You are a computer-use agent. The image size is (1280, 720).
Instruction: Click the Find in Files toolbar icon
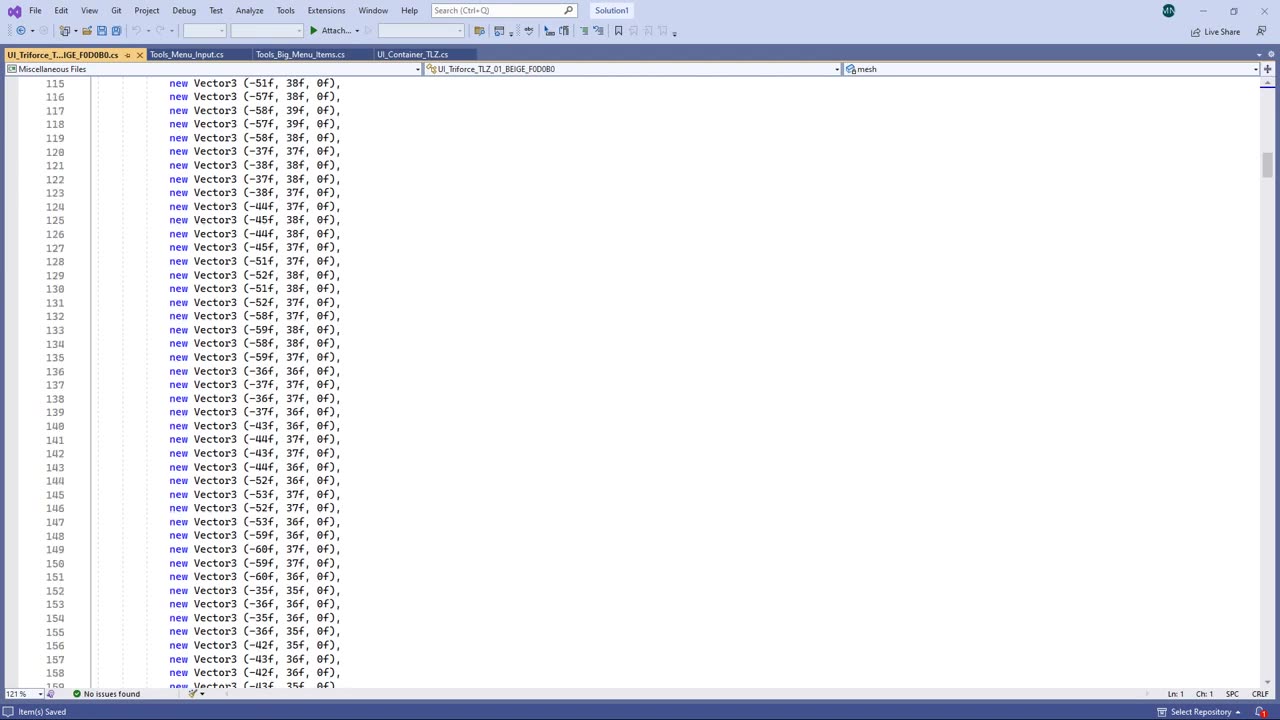479,31
